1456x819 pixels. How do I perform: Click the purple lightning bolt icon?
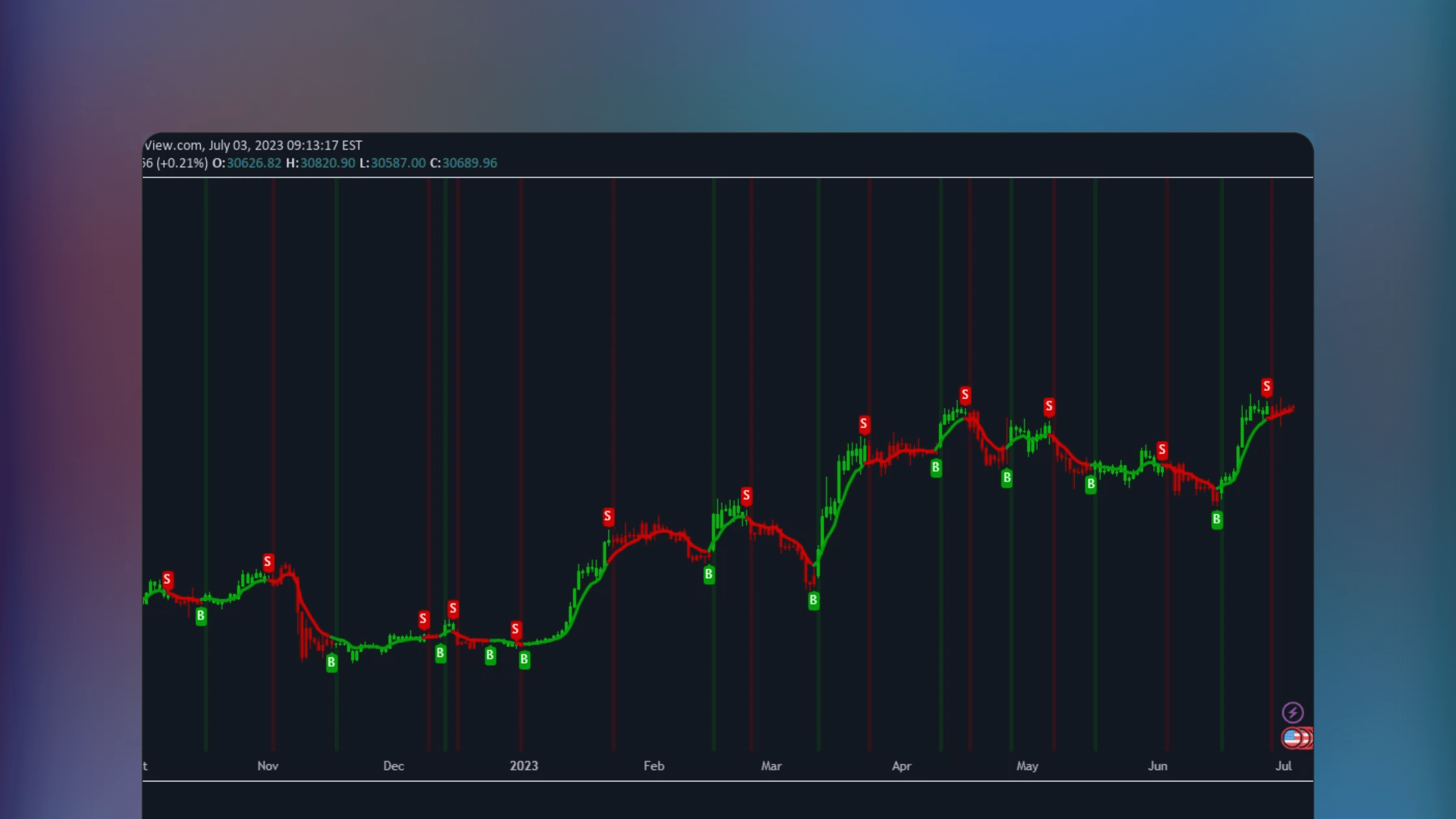tap(1293, 713)
